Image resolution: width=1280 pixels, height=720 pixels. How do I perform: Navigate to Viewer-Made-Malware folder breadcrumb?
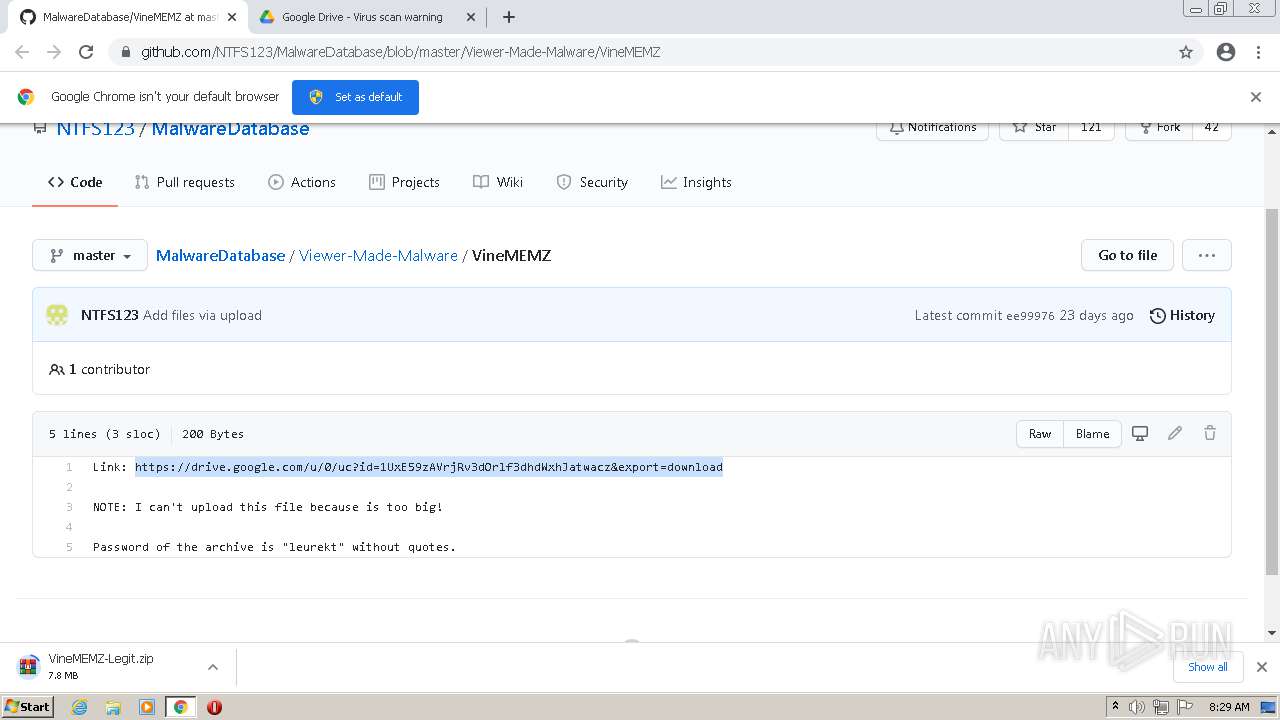(x=378, y=255)
